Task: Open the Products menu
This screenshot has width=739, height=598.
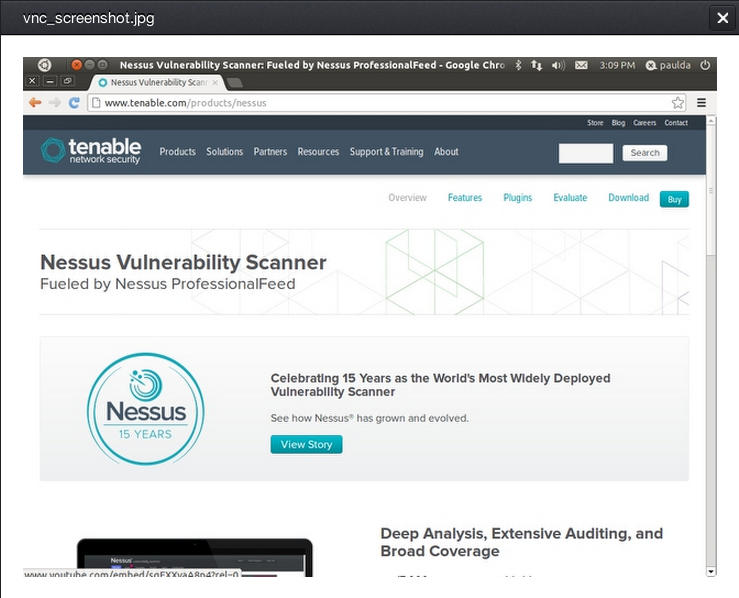Action: [x=177, y=152]
